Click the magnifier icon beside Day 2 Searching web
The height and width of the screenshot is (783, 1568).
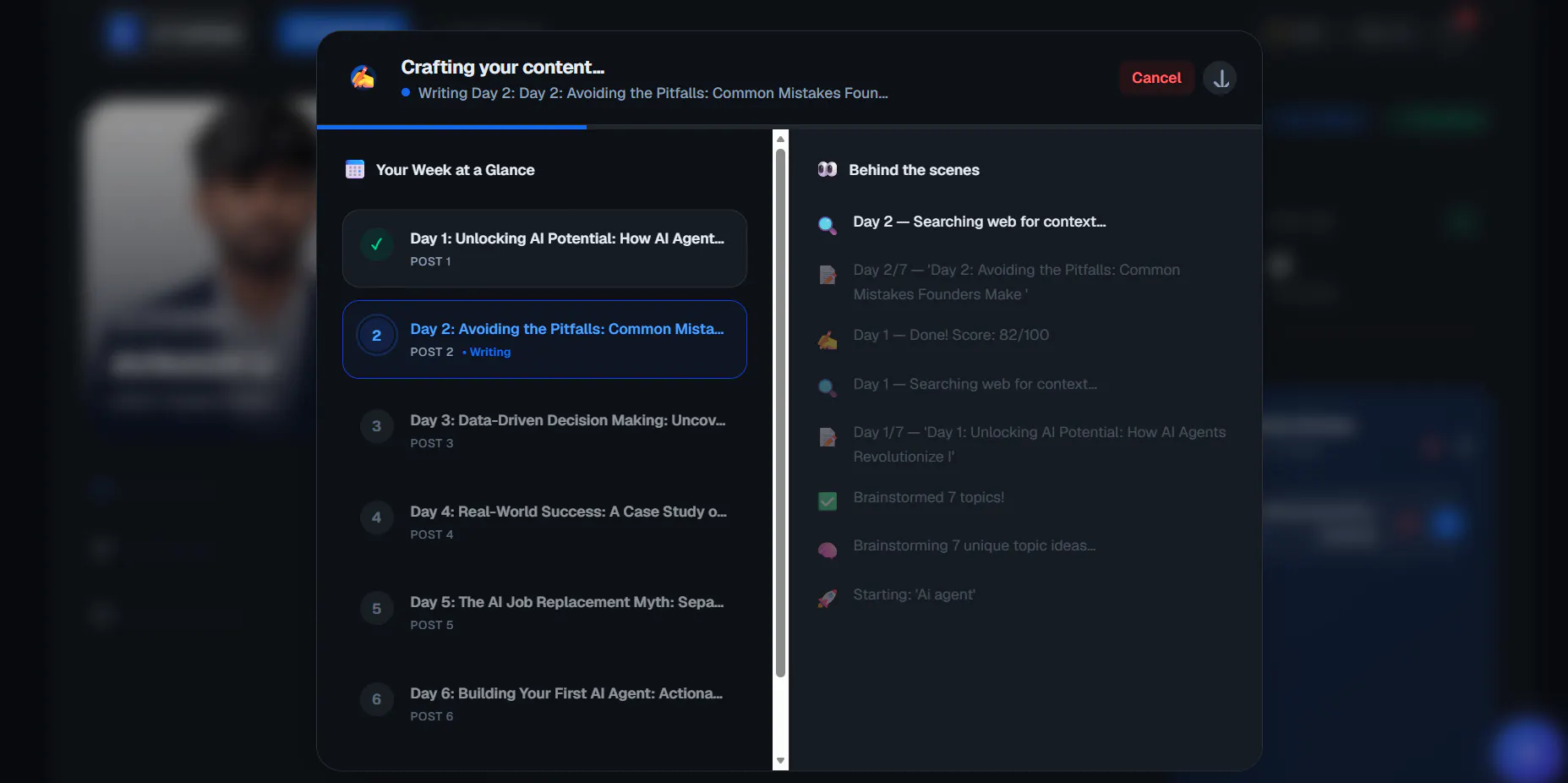pyautogui.click(x=828, y=225)
